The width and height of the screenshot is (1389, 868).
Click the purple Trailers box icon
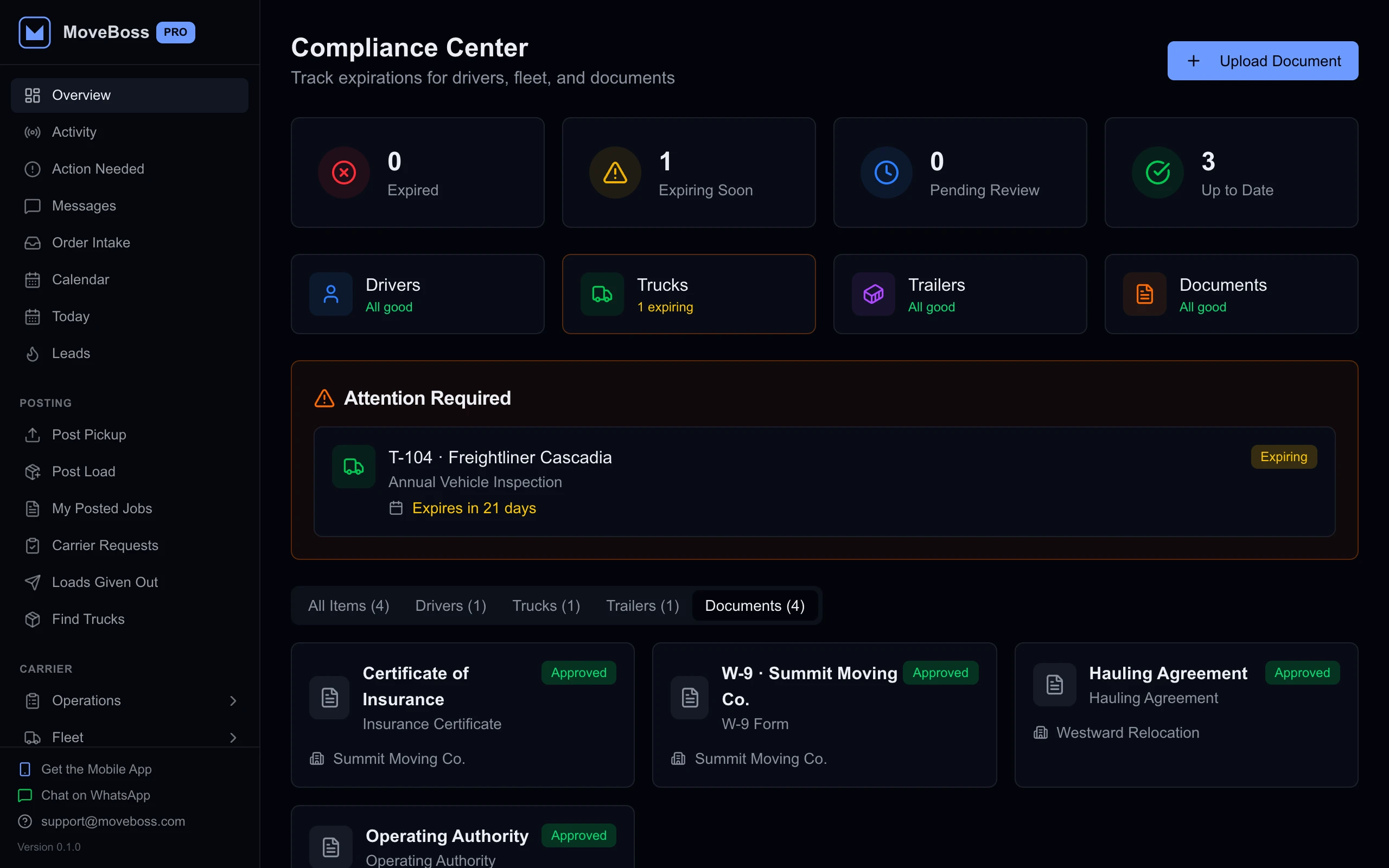tap(873, 294)
